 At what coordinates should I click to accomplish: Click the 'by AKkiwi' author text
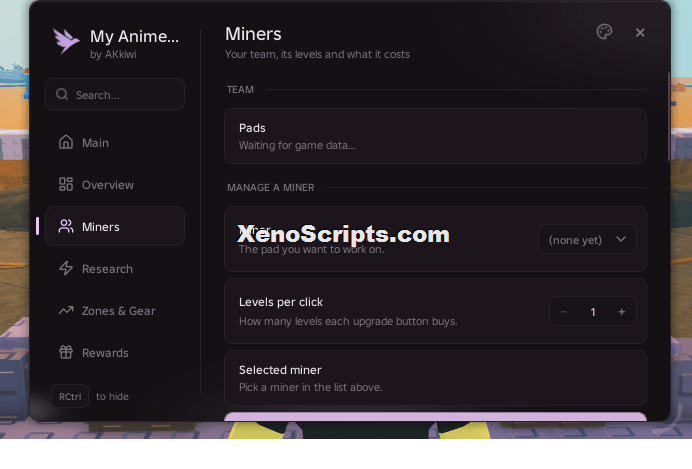(113, 54)
